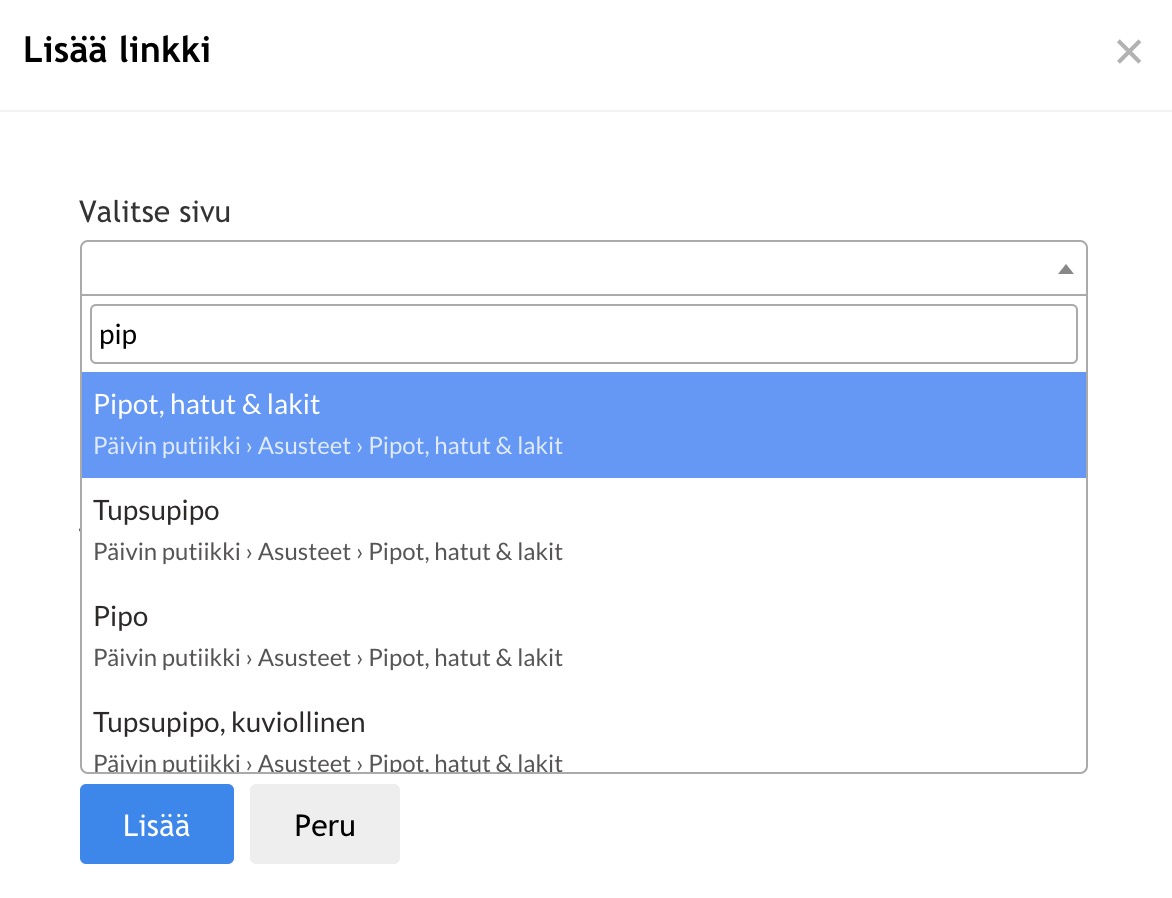Click the breadcrumb path in the highlighted option
1172x898 pixels.
tap(328, 446)
